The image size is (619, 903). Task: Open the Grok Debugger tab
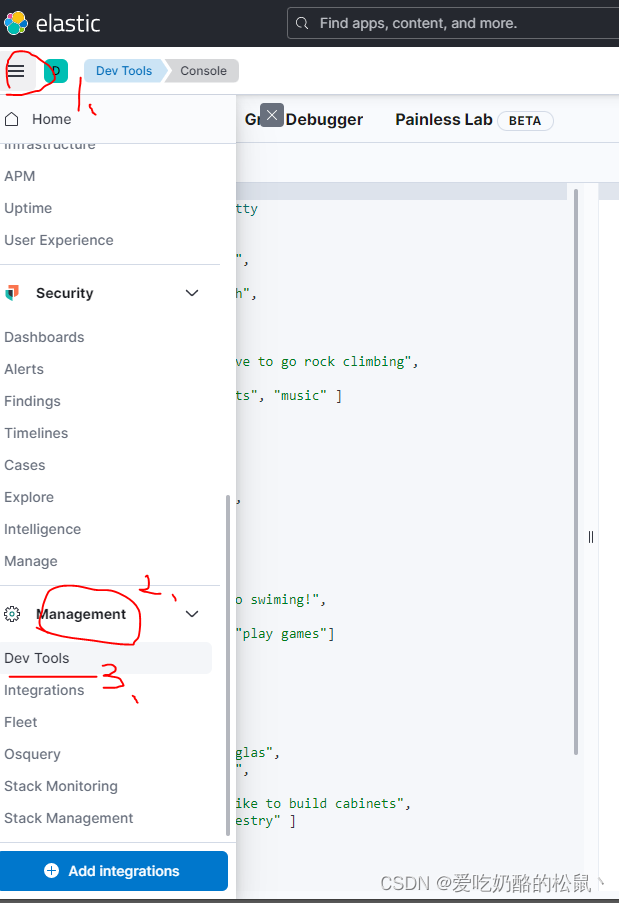click(x=303, y=120)
